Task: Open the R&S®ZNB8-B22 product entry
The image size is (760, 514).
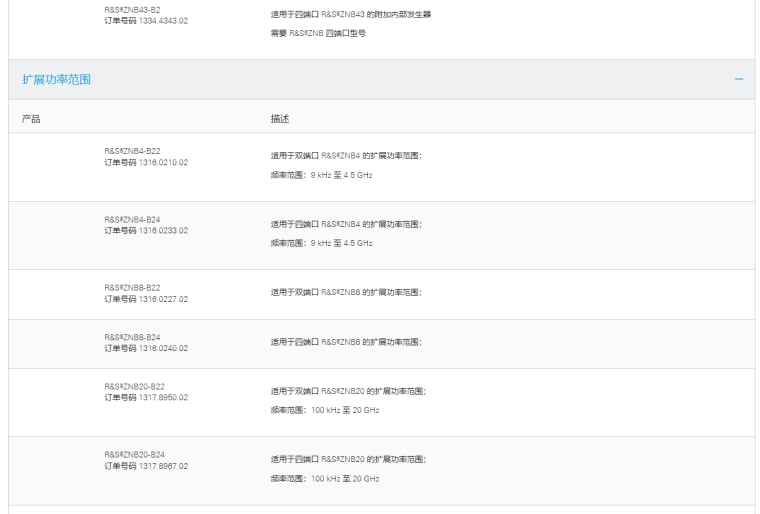Action: (x=133, y=287)
